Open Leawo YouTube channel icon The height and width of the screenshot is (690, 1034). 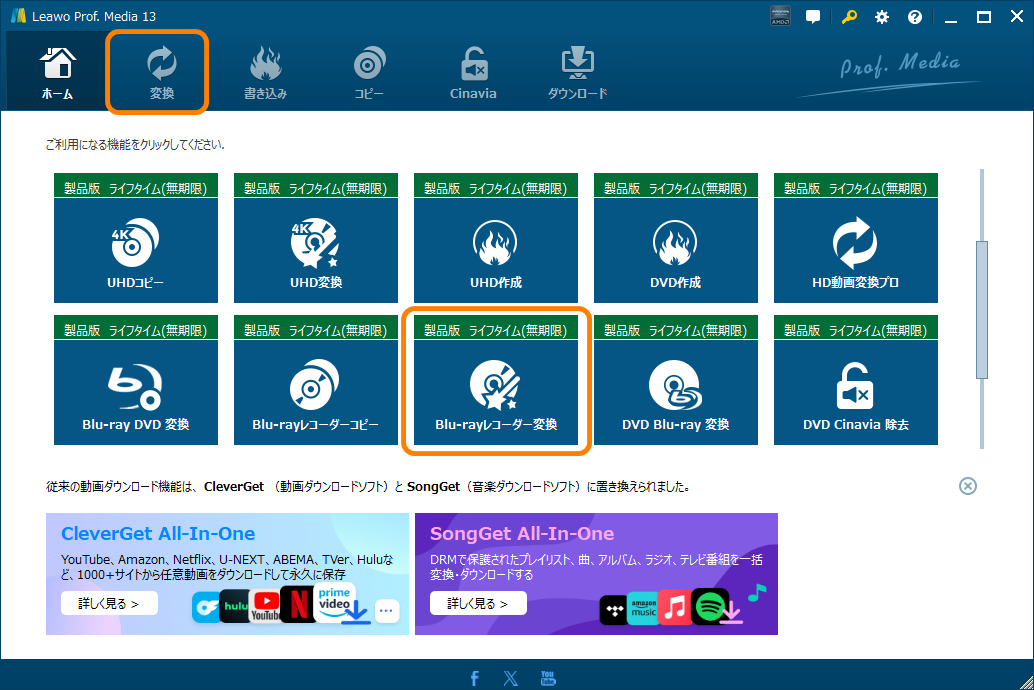(x=548, y=678)
